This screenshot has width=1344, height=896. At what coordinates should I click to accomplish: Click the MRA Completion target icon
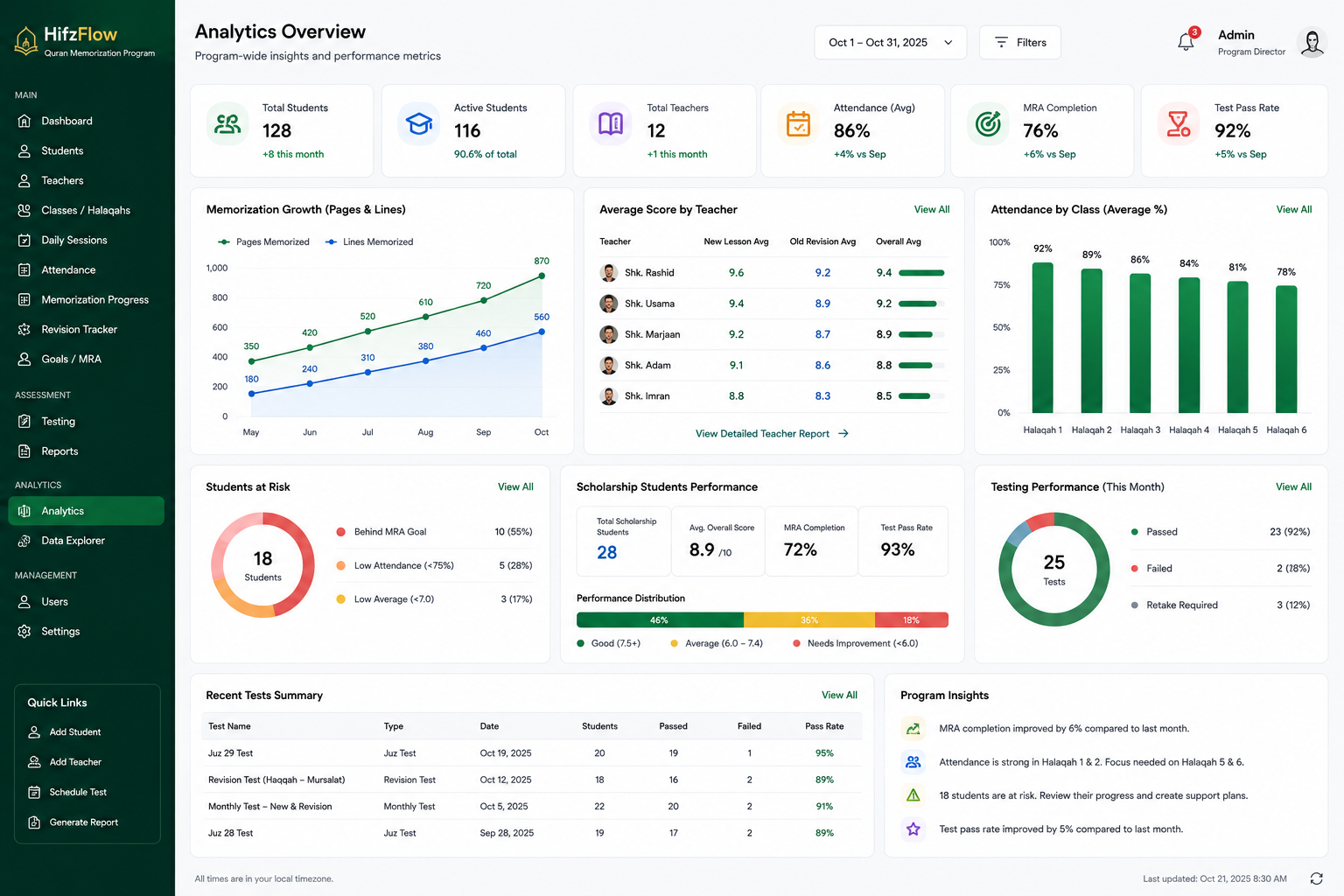click(988, 123)
